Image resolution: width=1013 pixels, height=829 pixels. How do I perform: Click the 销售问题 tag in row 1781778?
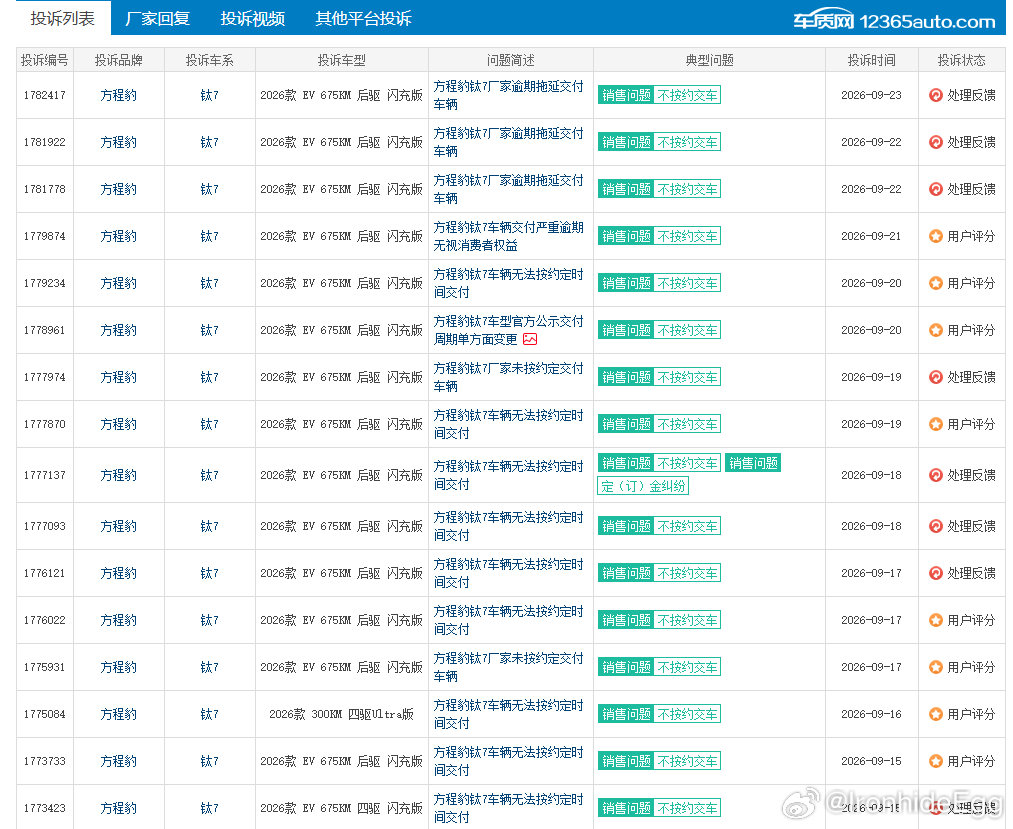[x=626, y=189]
